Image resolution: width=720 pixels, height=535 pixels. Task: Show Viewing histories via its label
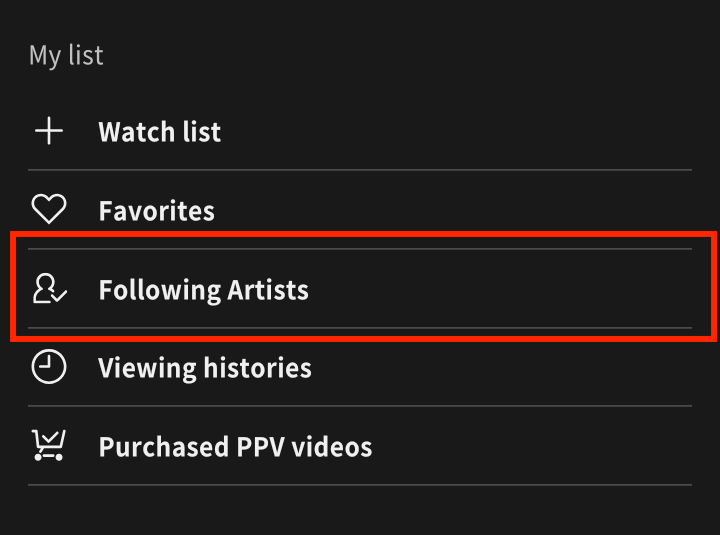click(205, 368)
